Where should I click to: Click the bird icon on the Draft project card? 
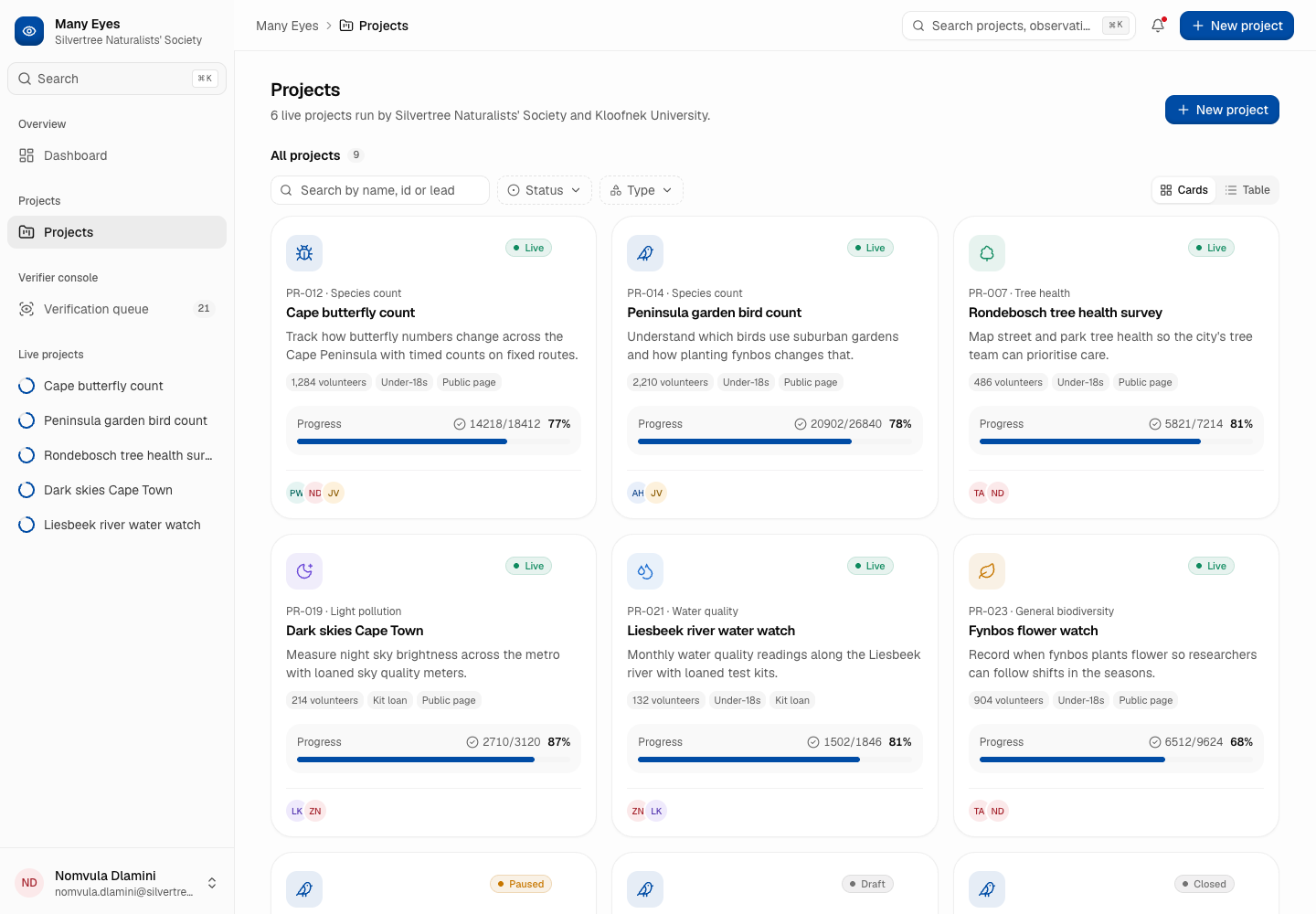[x=645, y=889]
